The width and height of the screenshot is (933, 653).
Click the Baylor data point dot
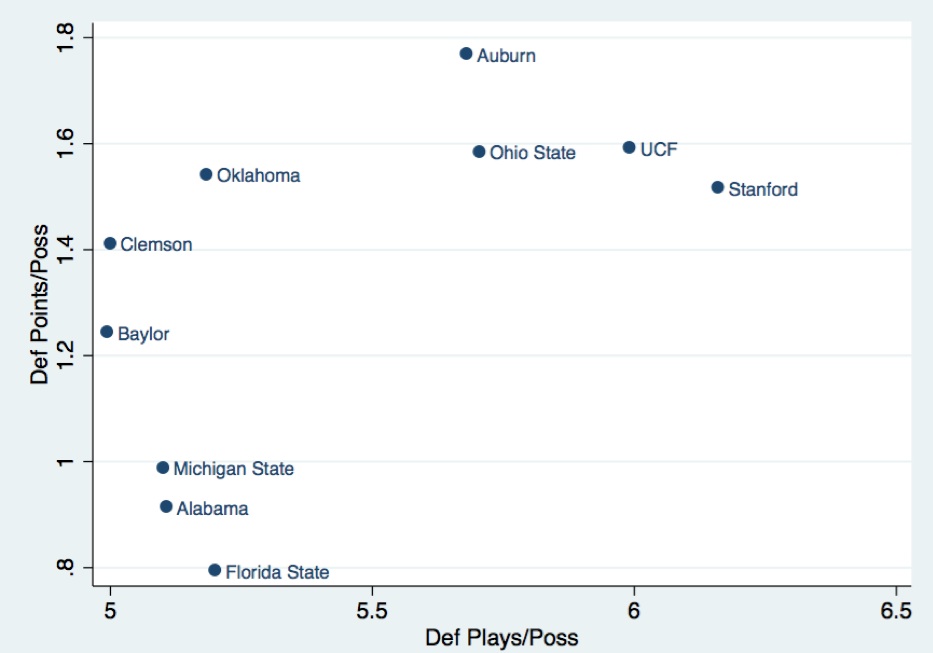coord(107,331)
